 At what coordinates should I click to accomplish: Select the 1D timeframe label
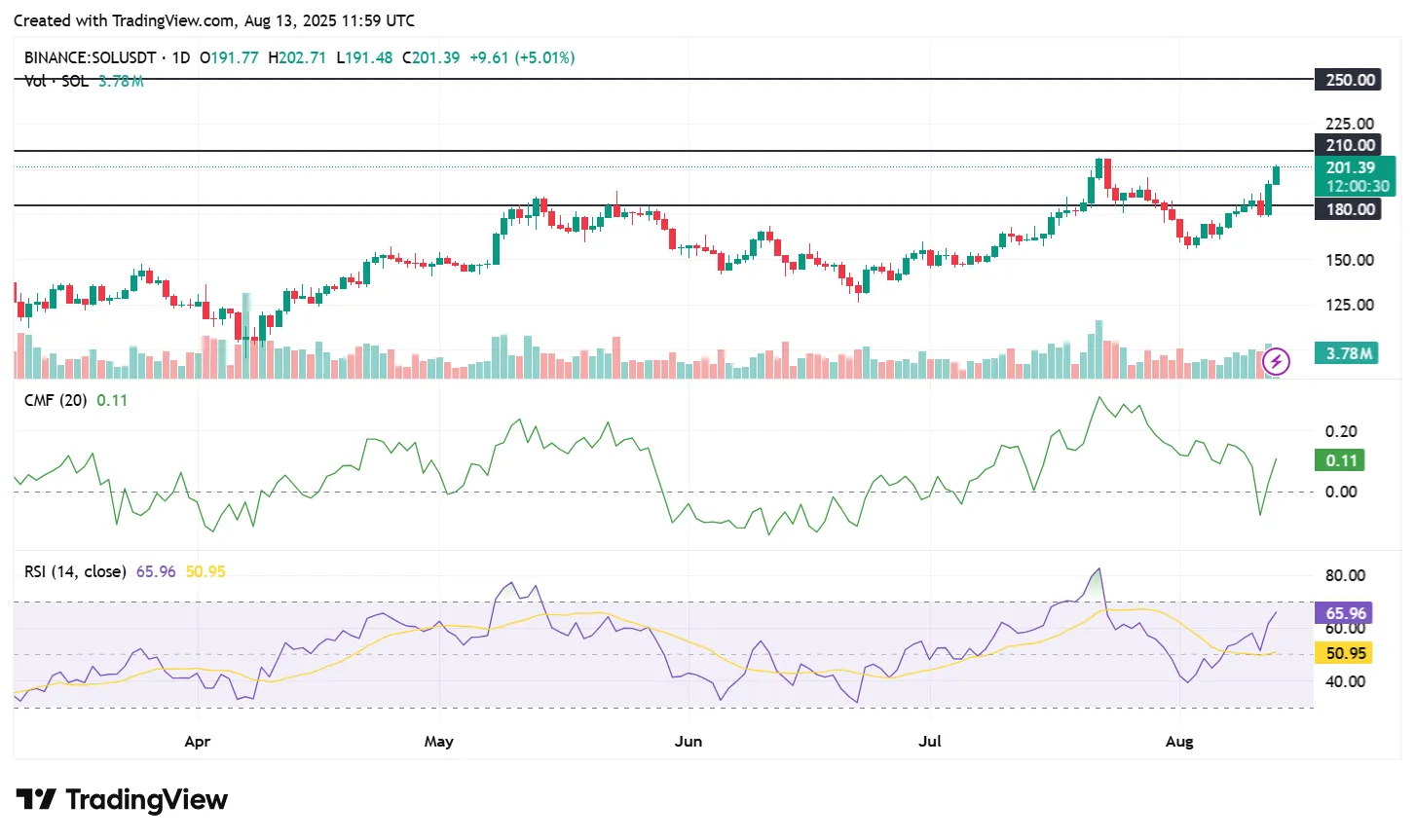click(x=179, y=57)
